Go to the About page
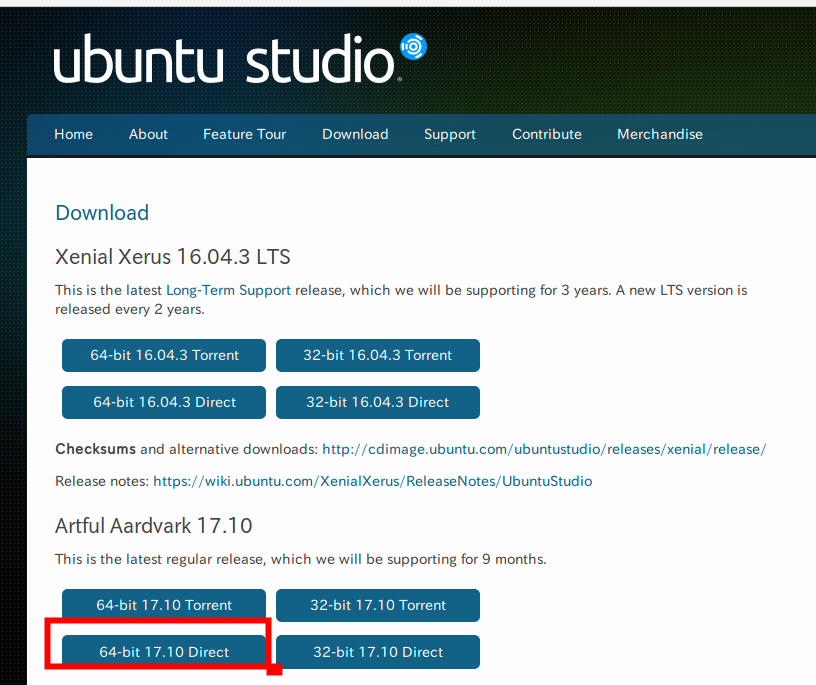Image resolution: width=816 pixels, height=685 pixels. pos(148,134)
